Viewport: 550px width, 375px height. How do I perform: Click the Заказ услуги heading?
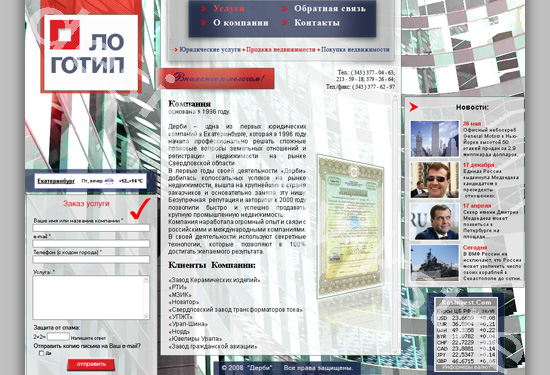click(x=86, y=203)
